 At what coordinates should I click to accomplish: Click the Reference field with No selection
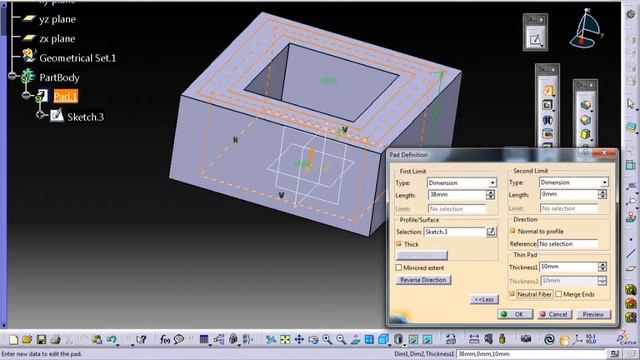point(568,244)
